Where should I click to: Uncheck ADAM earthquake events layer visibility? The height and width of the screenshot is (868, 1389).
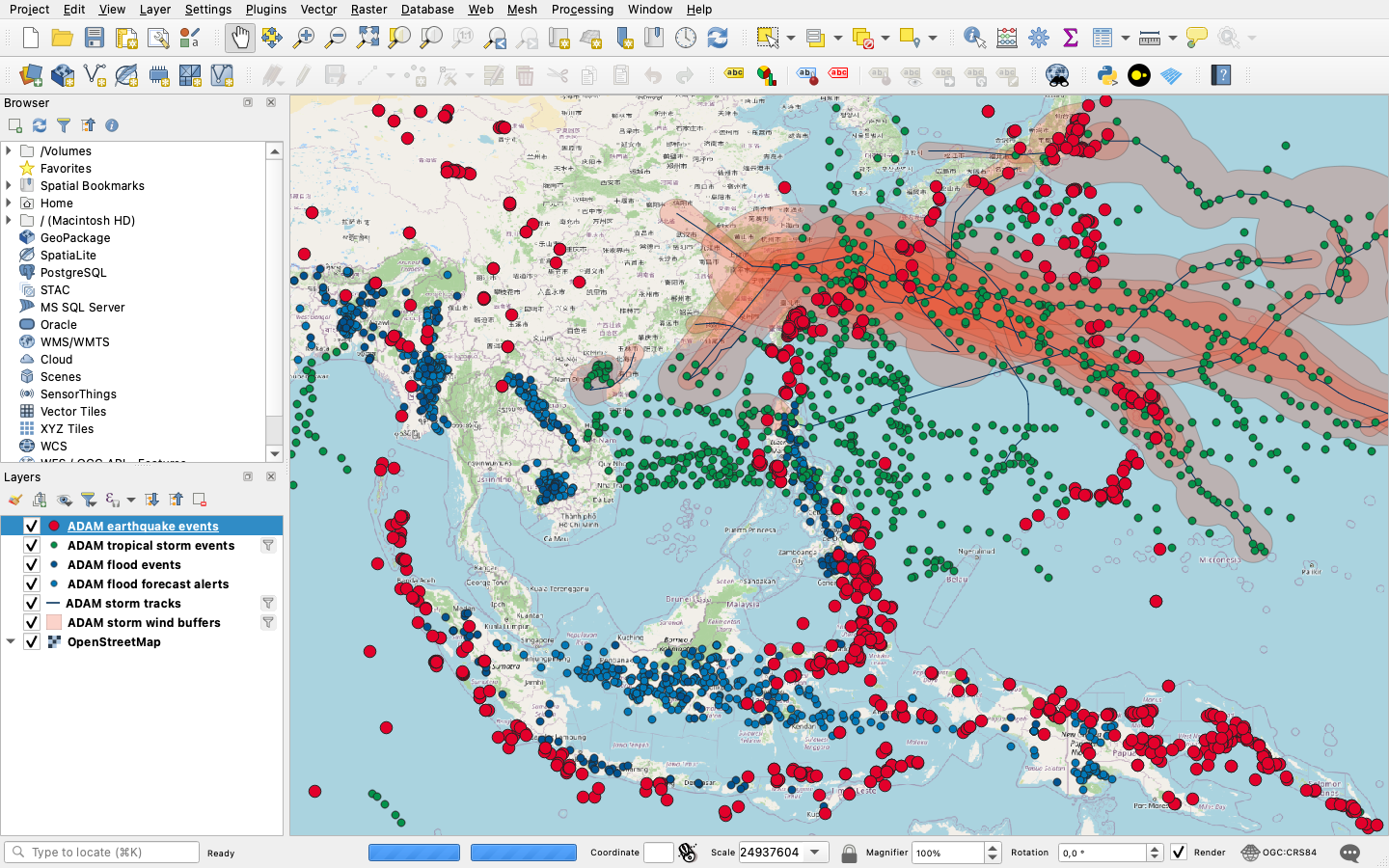click(32, 526)
